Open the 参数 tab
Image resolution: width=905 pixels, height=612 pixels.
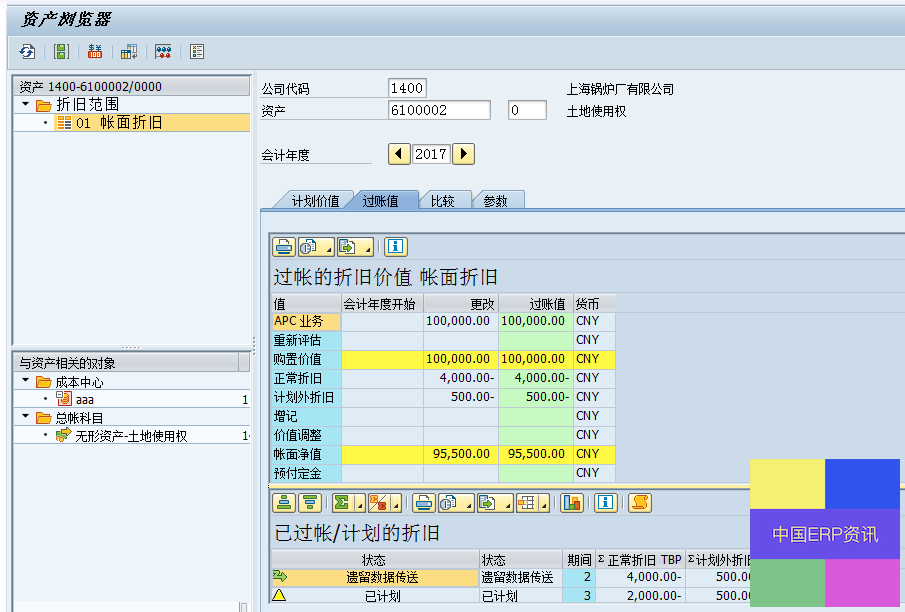pos(496,201)
